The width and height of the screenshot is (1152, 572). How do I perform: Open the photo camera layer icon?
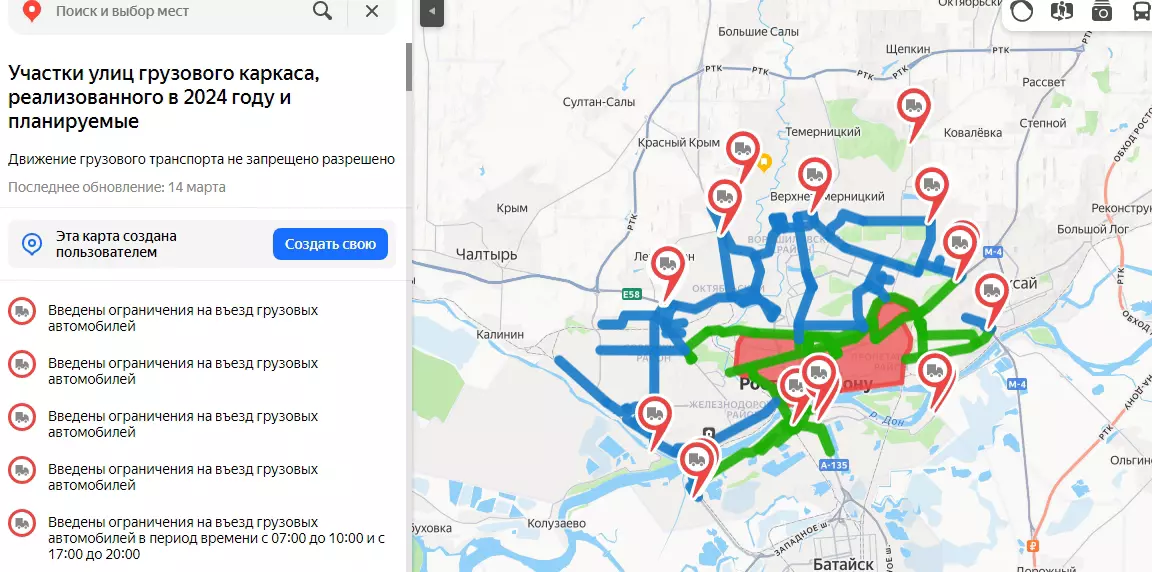pos(1101,12)
